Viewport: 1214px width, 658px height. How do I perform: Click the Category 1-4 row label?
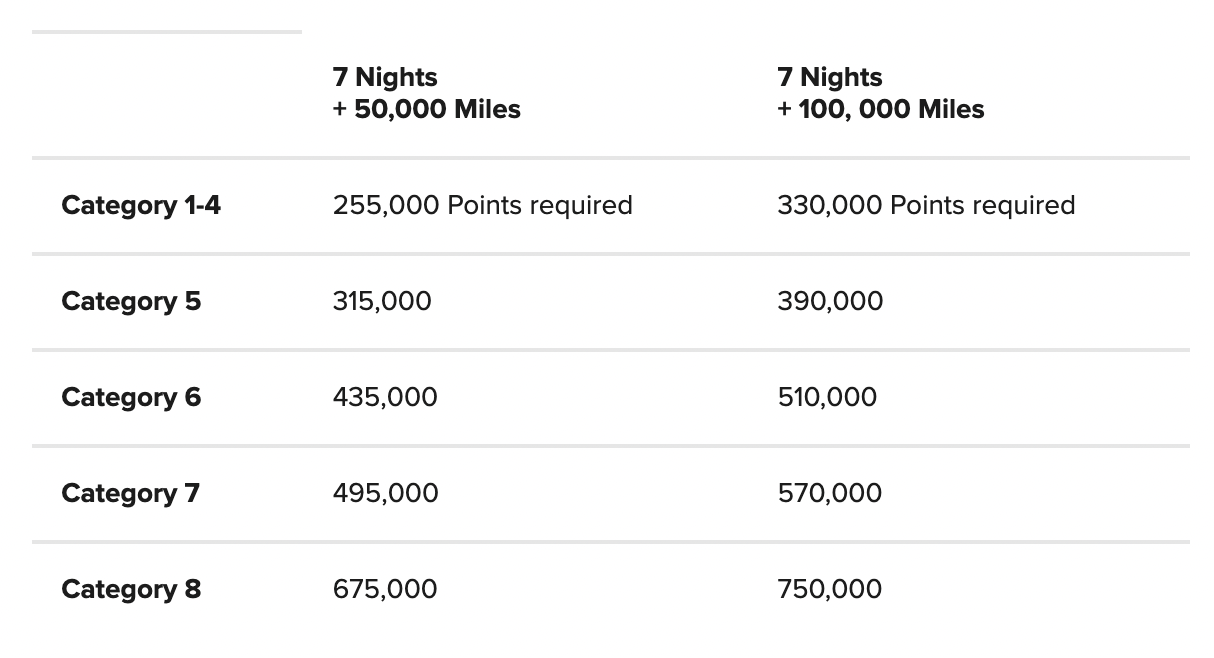click(x=141, y=205)
